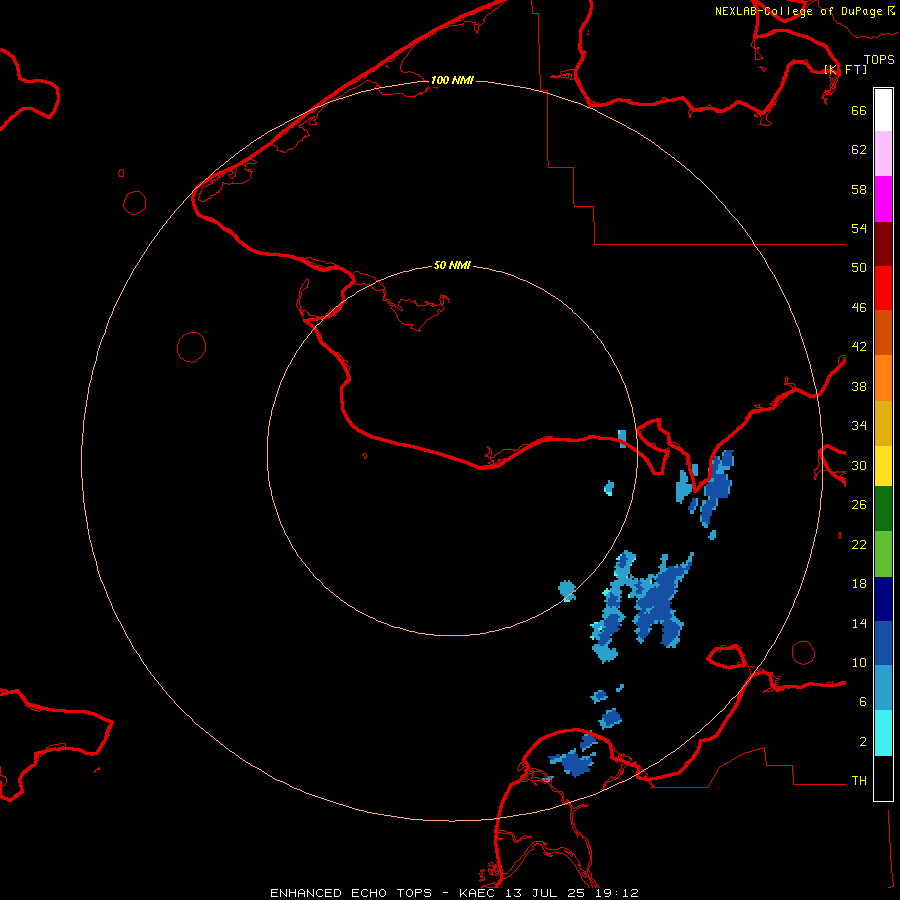
Task: Click the TOPS legend title
Action: (x=879, y=59)
